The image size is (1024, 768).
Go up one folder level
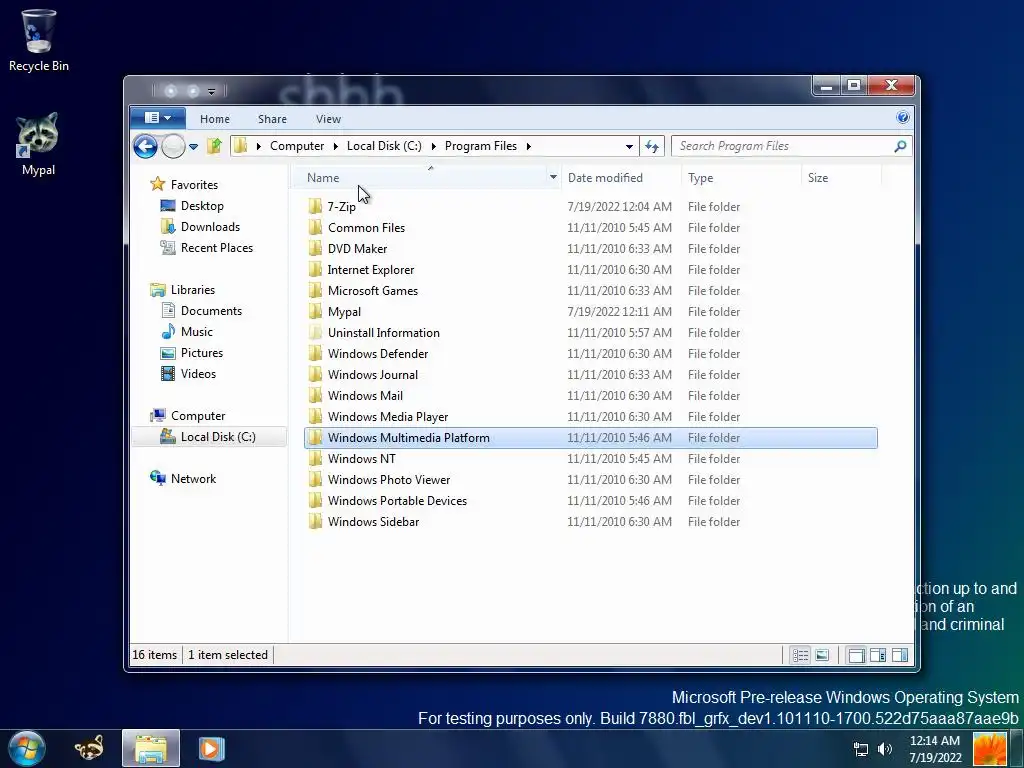tap(214, 146)
